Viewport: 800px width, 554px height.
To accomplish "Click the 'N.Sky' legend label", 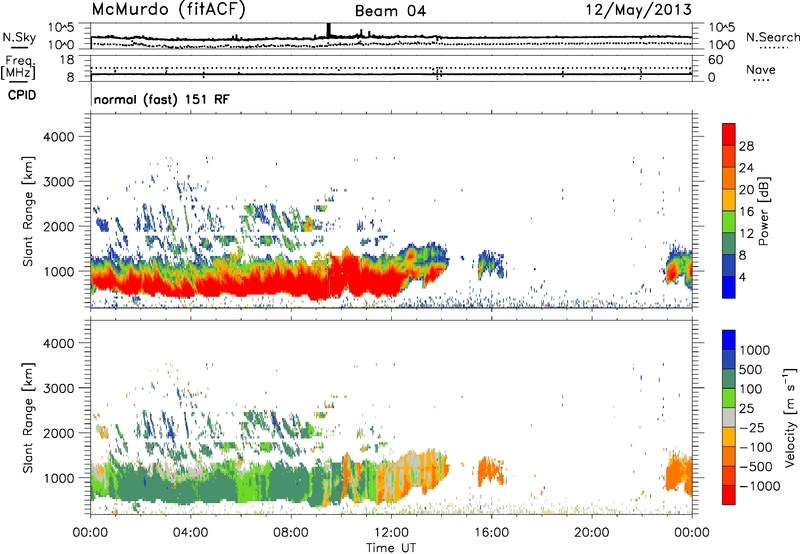I will point(19,37).
